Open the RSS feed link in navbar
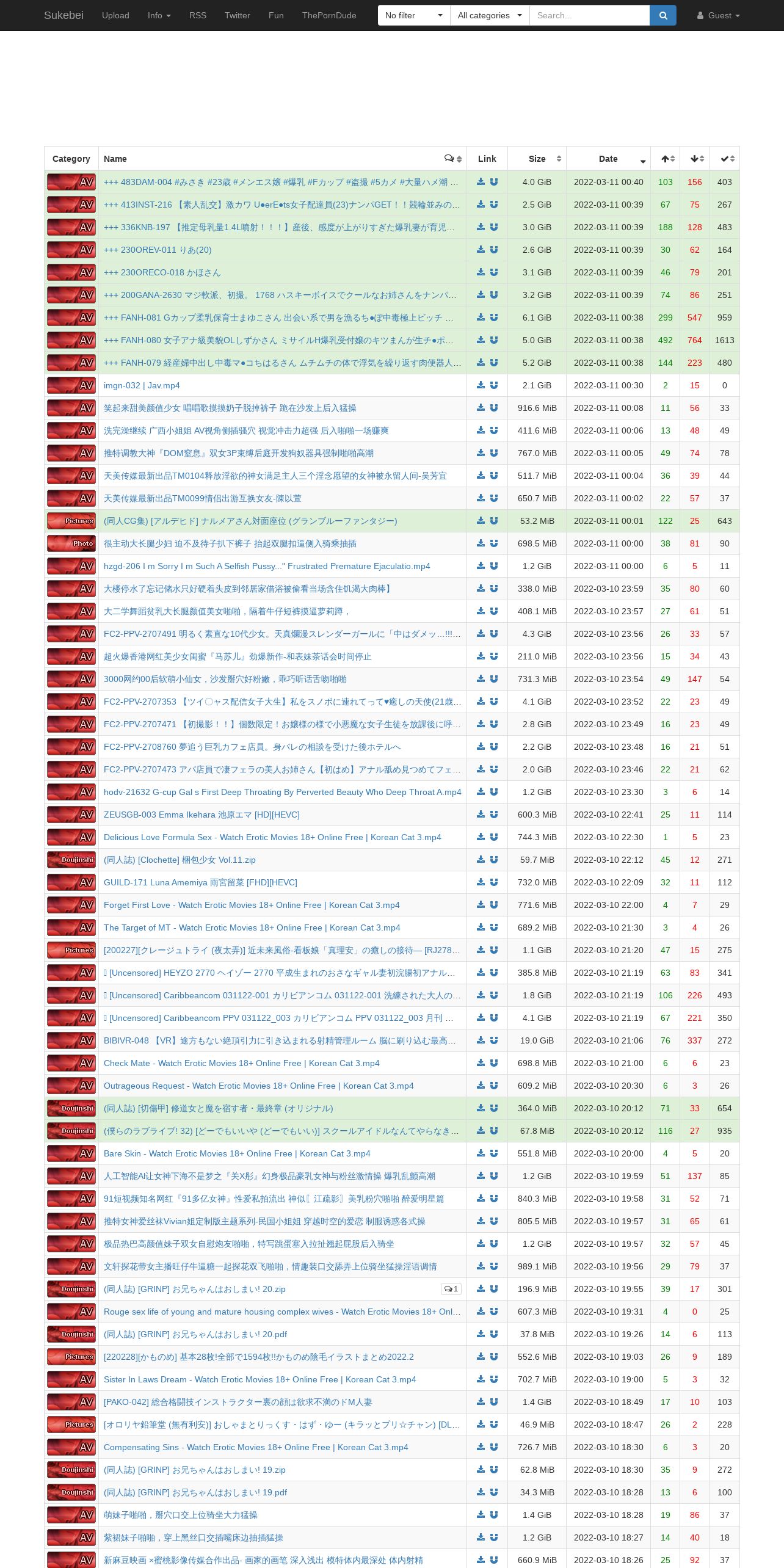 click(x=198, y=15)
